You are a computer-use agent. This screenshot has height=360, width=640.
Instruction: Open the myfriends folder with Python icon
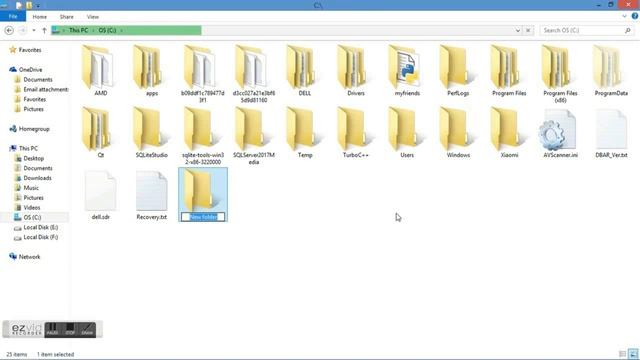pos(407,70)
